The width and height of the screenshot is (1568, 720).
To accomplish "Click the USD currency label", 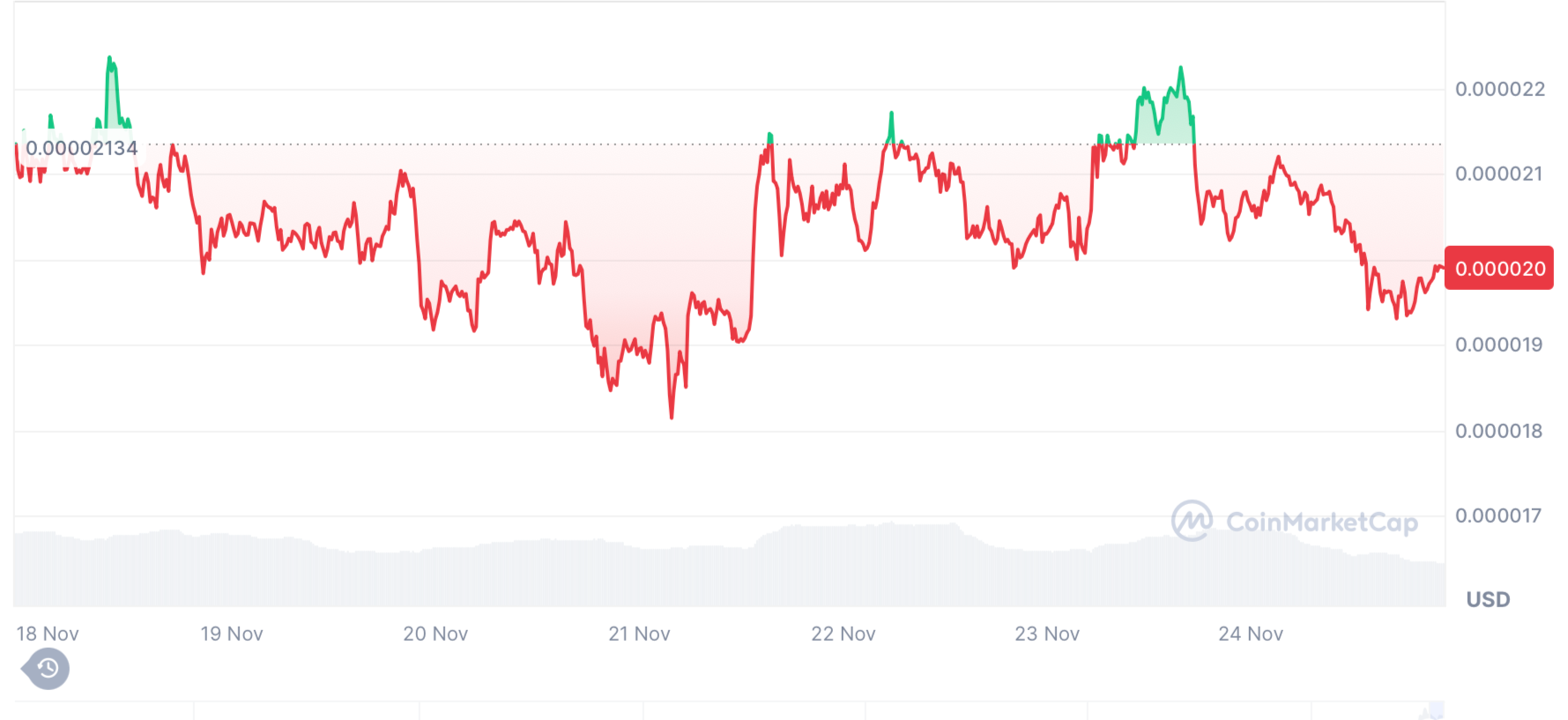I will 1488,599.
